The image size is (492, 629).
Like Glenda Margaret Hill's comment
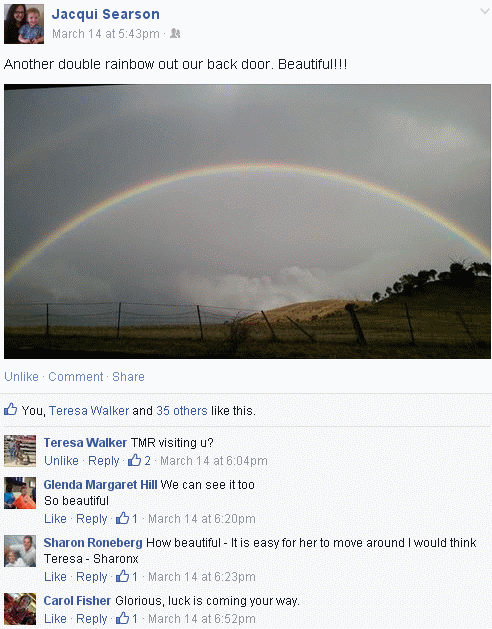(55, 519)
